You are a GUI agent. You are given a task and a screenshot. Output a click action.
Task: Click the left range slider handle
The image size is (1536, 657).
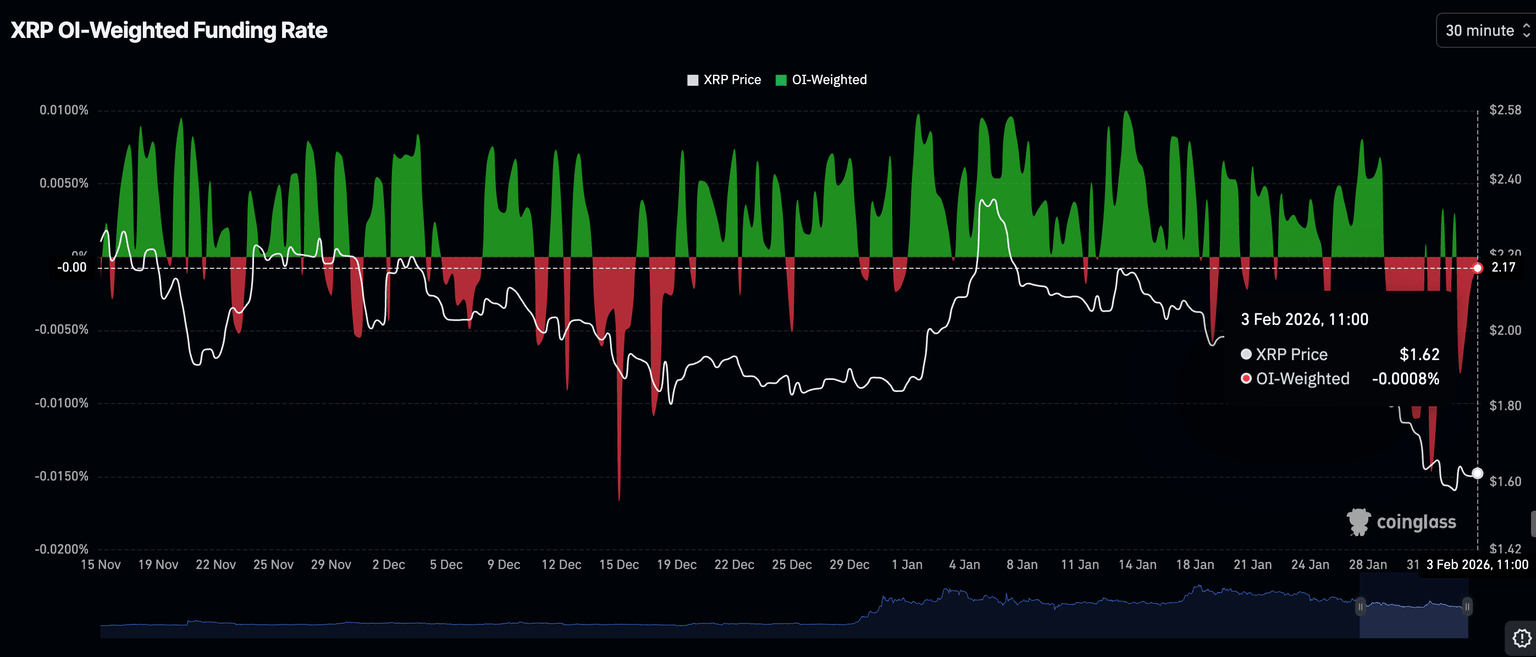(1360, 606)
